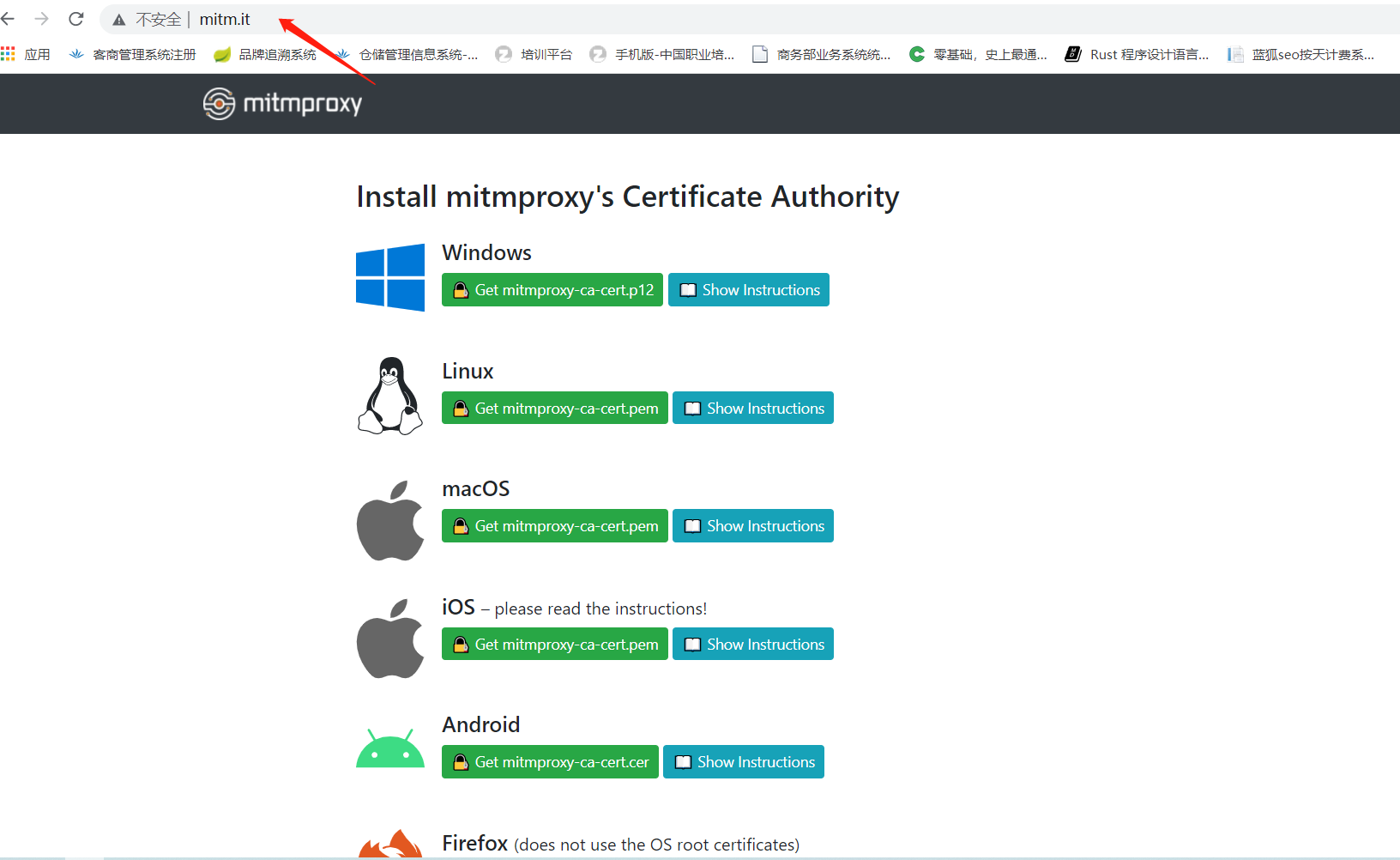The height and width of the screenshot is (860, 1400).
Task: Open the 蓝狐seo按天计费系 bookmark
Action: 1300,54
